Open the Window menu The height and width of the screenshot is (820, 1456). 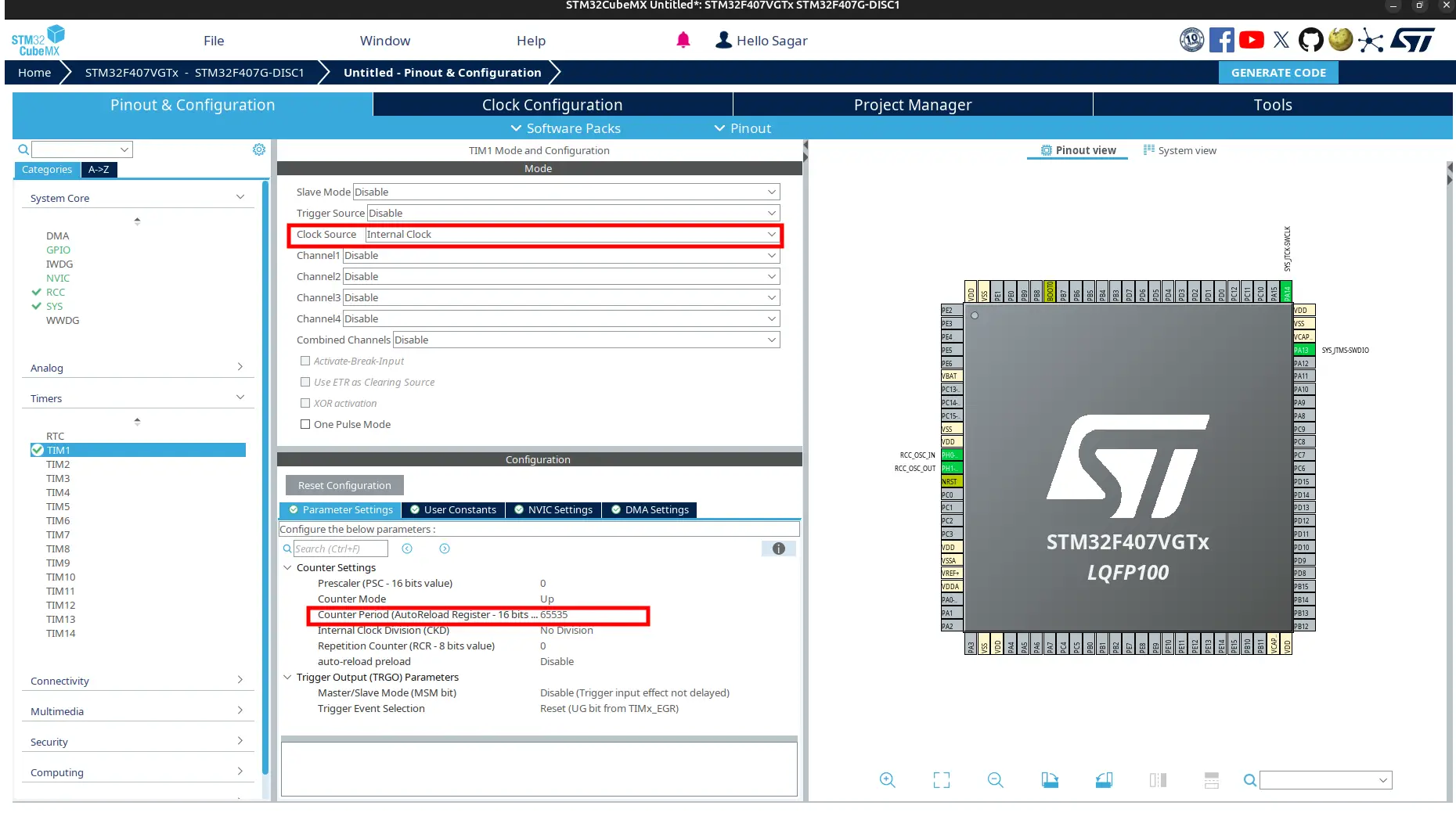point(385,41)
